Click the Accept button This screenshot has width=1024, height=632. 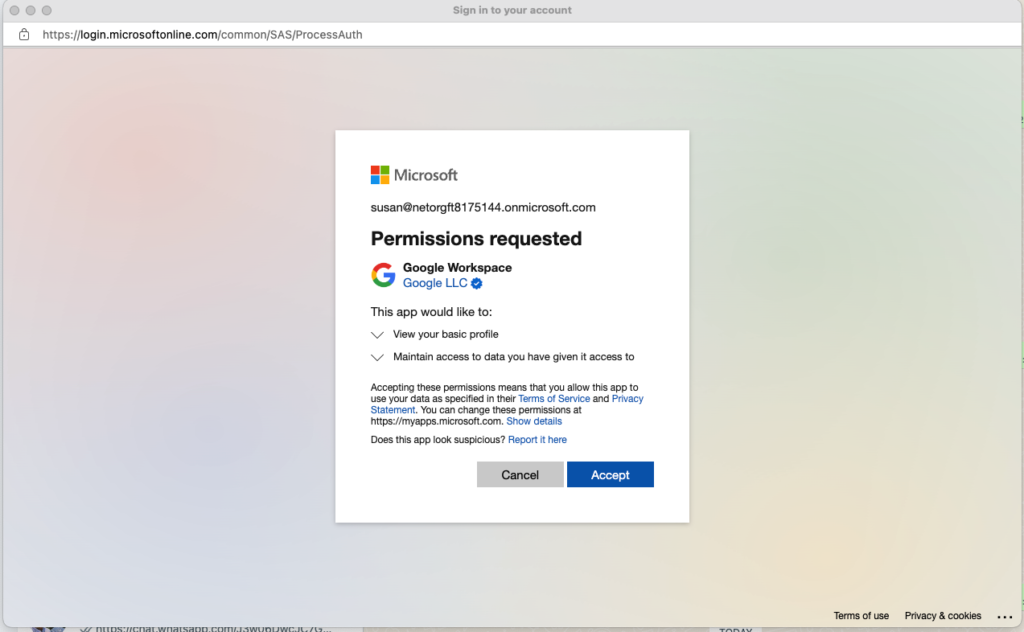pos(610,475)
